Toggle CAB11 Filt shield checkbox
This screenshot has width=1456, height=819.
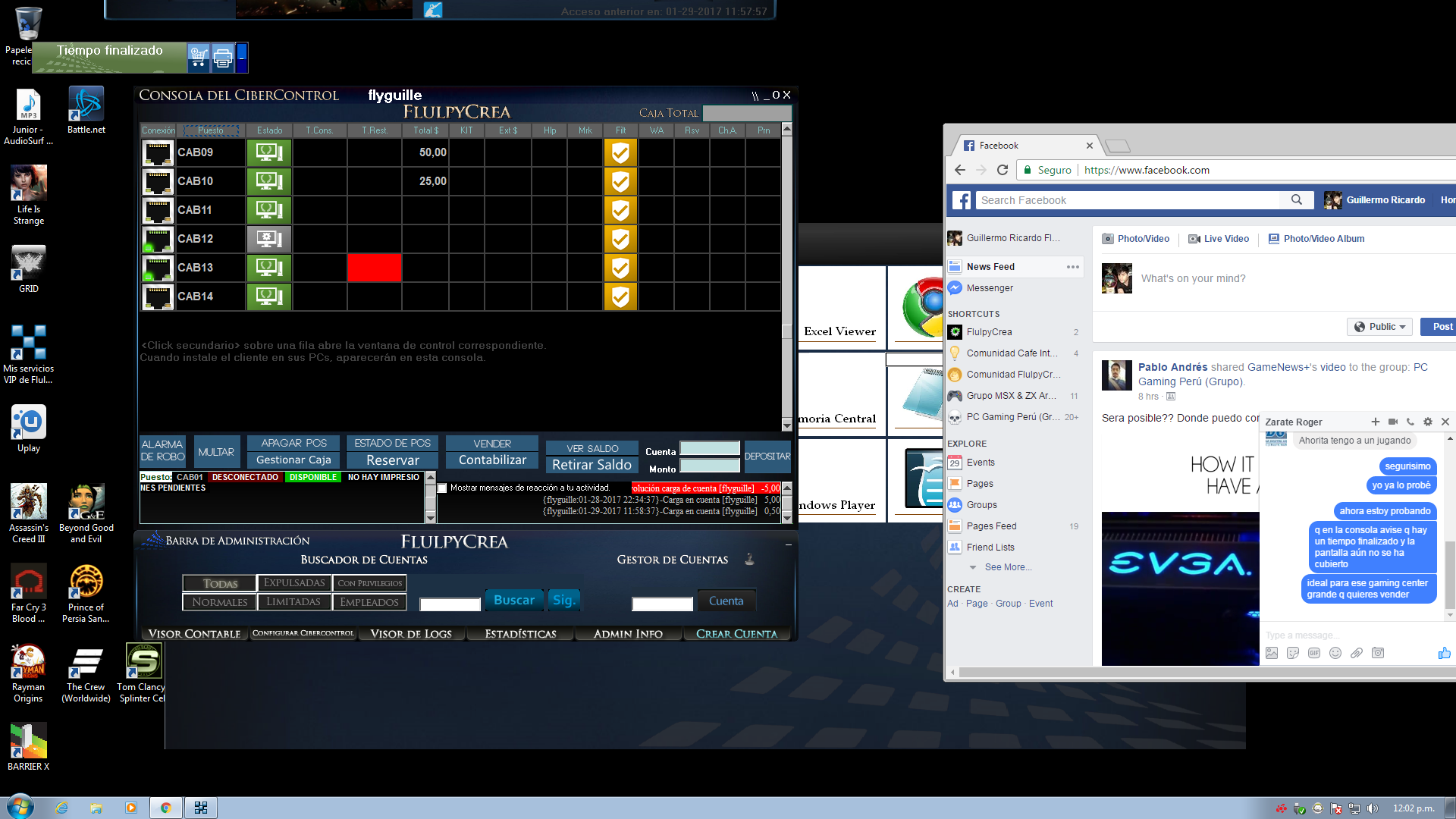pyautogui.click(x=620, y=210)
